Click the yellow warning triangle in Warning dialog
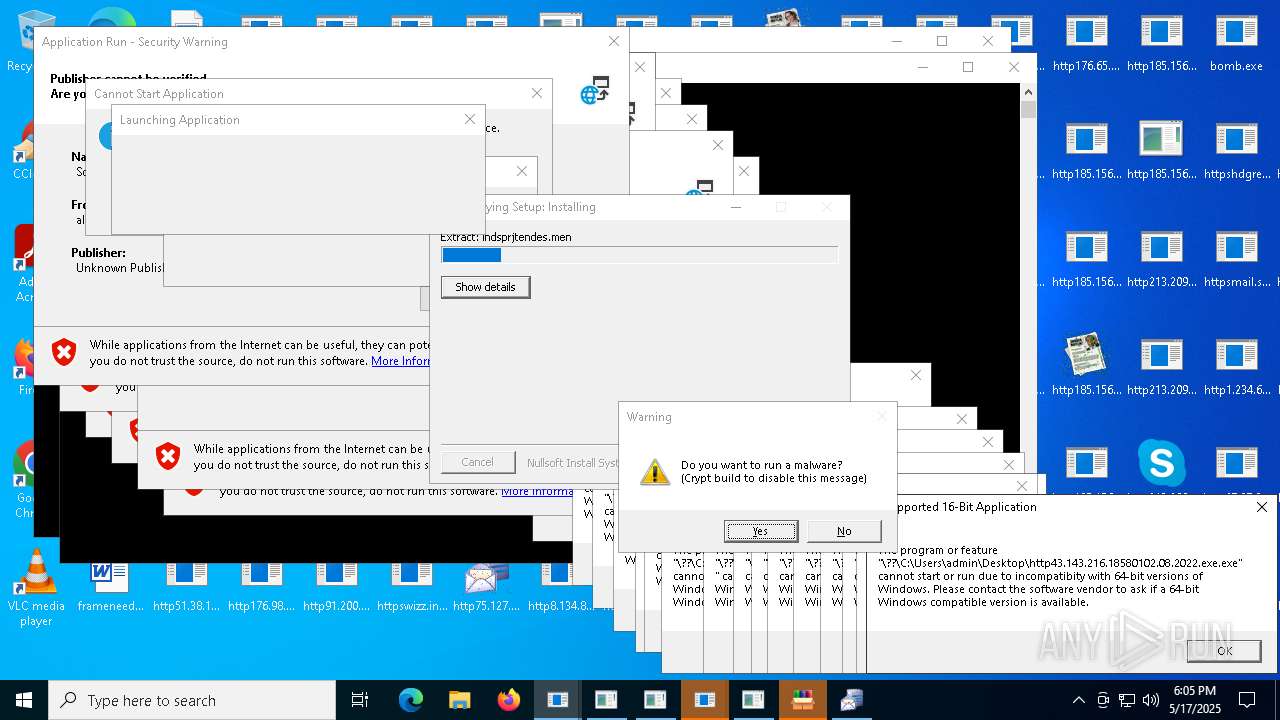This screenshot has height=720, width=1280. [x=655, y=472]
